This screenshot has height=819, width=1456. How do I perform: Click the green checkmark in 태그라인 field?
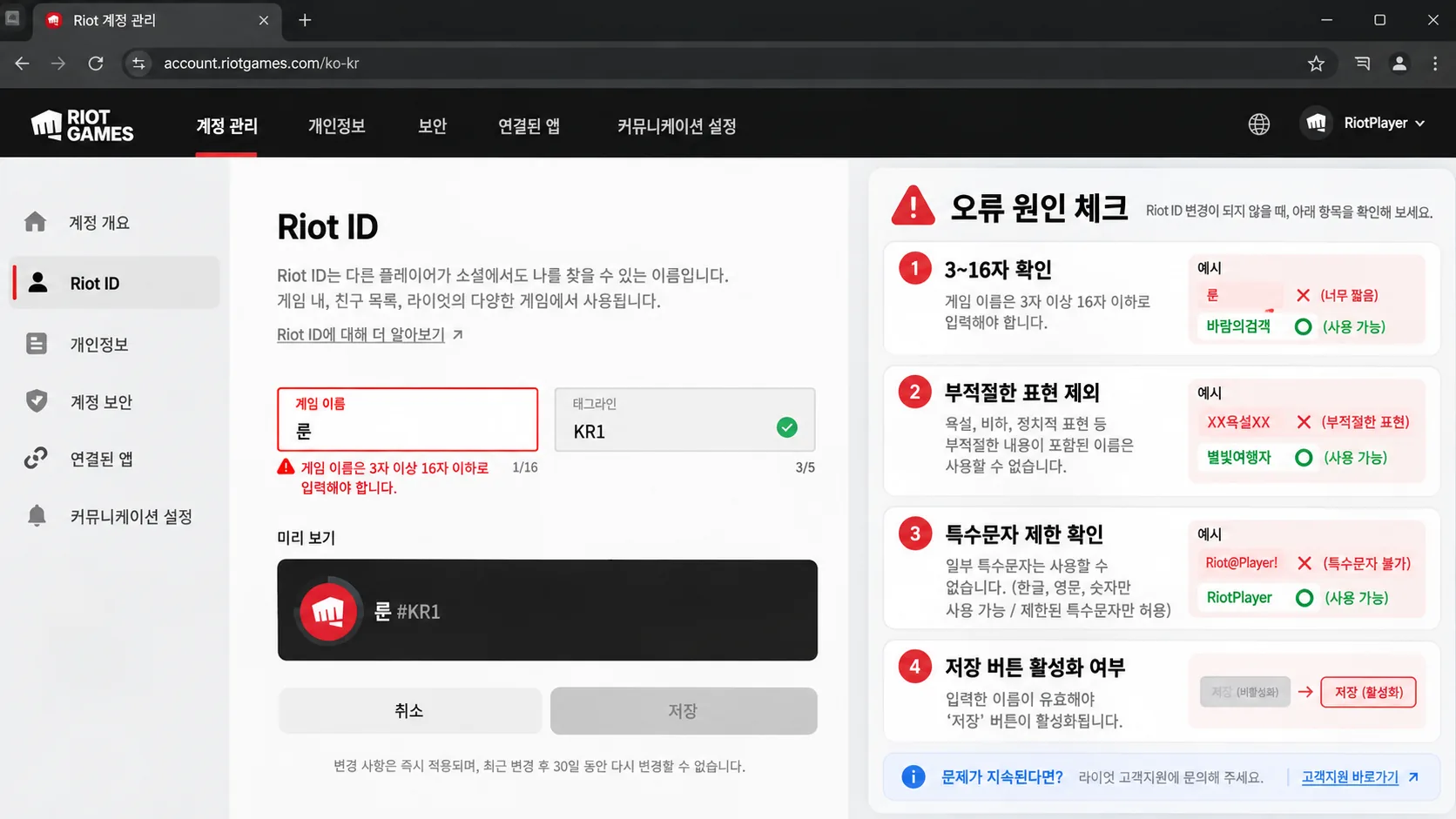(786, 427)
